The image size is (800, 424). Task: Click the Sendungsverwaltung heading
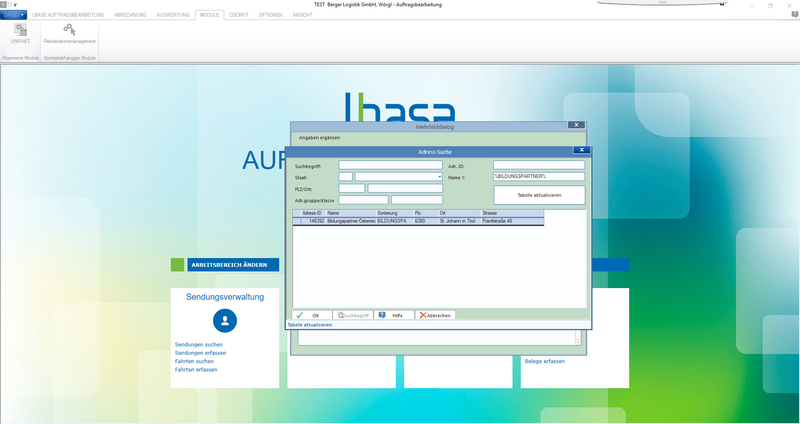click(x=225, y=297)
